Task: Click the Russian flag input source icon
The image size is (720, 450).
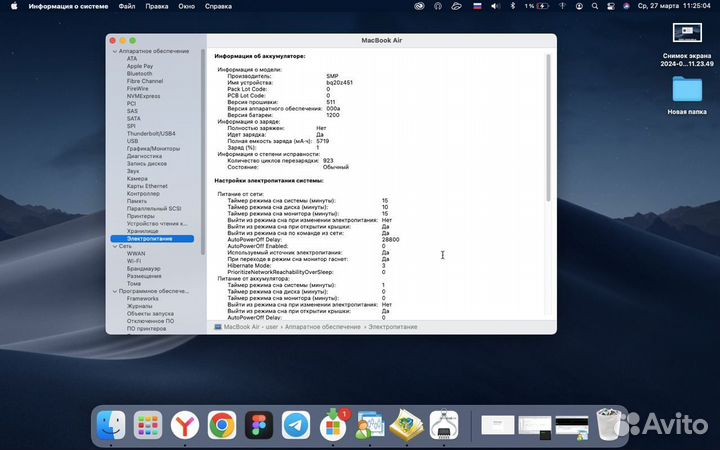Action: pos(478,6)
